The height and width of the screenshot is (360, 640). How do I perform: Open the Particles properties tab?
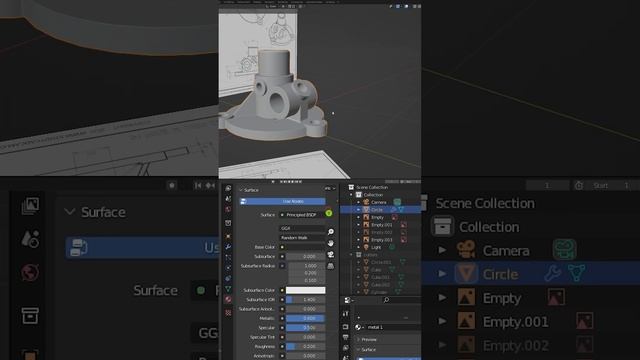point(228,258)
